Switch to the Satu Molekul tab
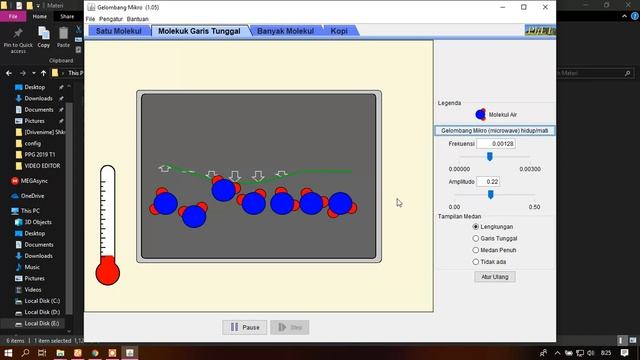Image resolution: width=640 pixels, height=360 pixels. click(118, 31)
